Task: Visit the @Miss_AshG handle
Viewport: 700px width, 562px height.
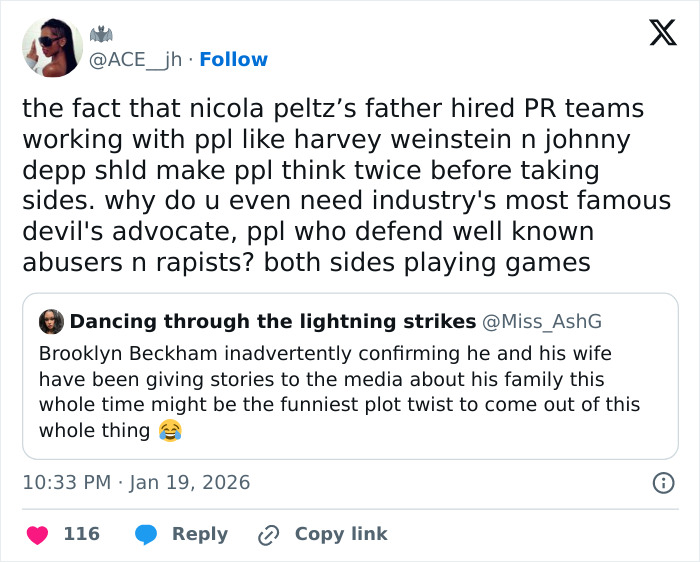Action: [x=543, y=322]
